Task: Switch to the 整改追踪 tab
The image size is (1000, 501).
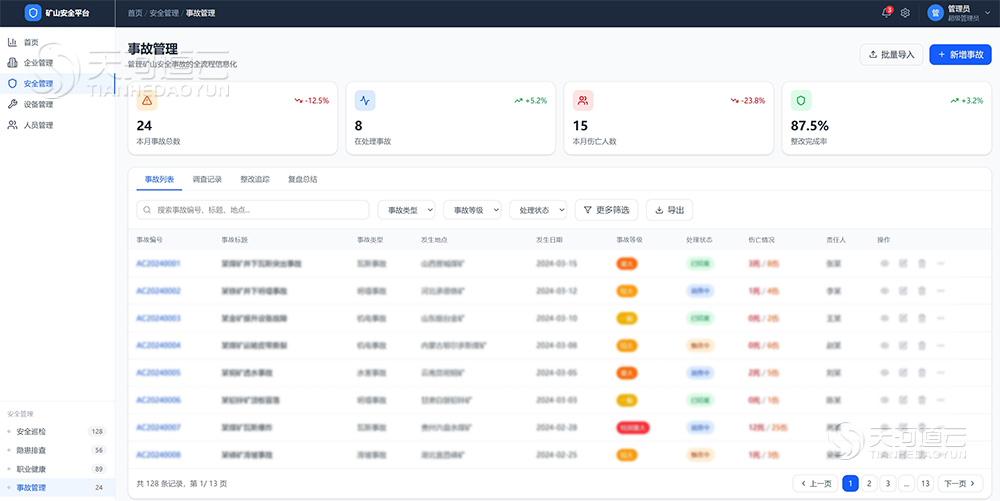Action: coord(255,180)
